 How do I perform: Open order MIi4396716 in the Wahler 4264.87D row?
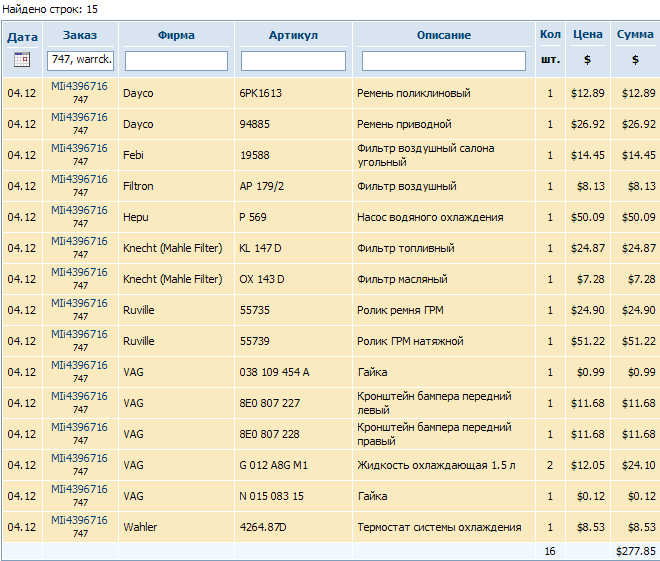tap(80, 520)
